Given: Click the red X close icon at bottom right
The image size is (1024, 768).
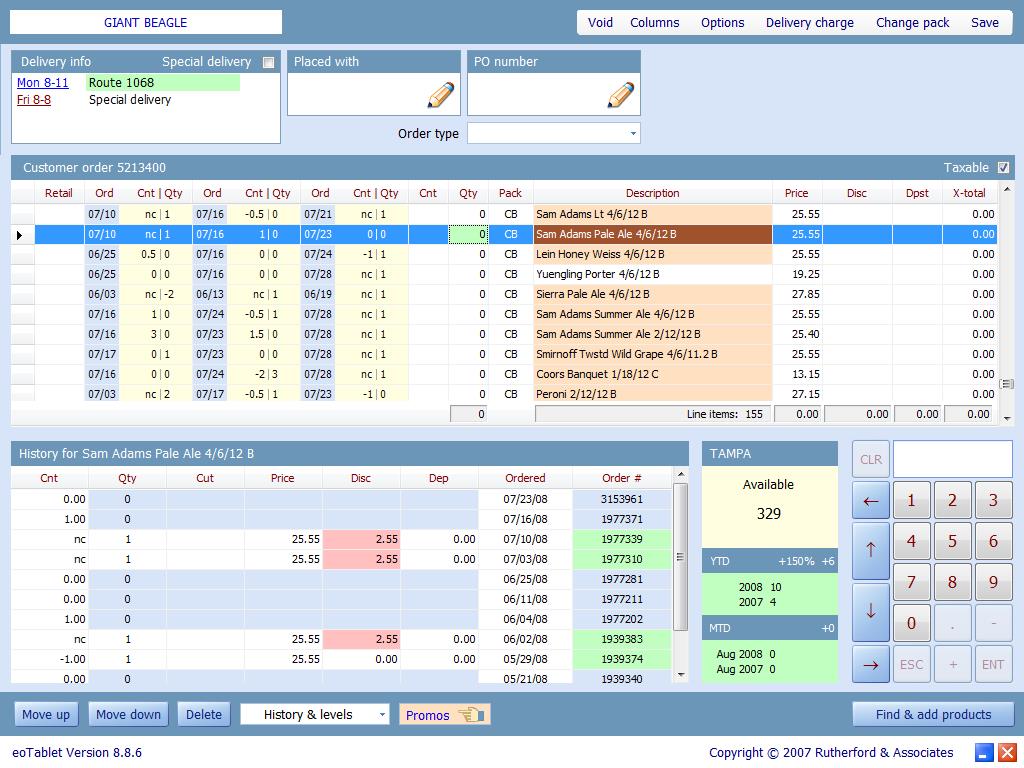Looking at the screenshot, I should pos(1007,752).
